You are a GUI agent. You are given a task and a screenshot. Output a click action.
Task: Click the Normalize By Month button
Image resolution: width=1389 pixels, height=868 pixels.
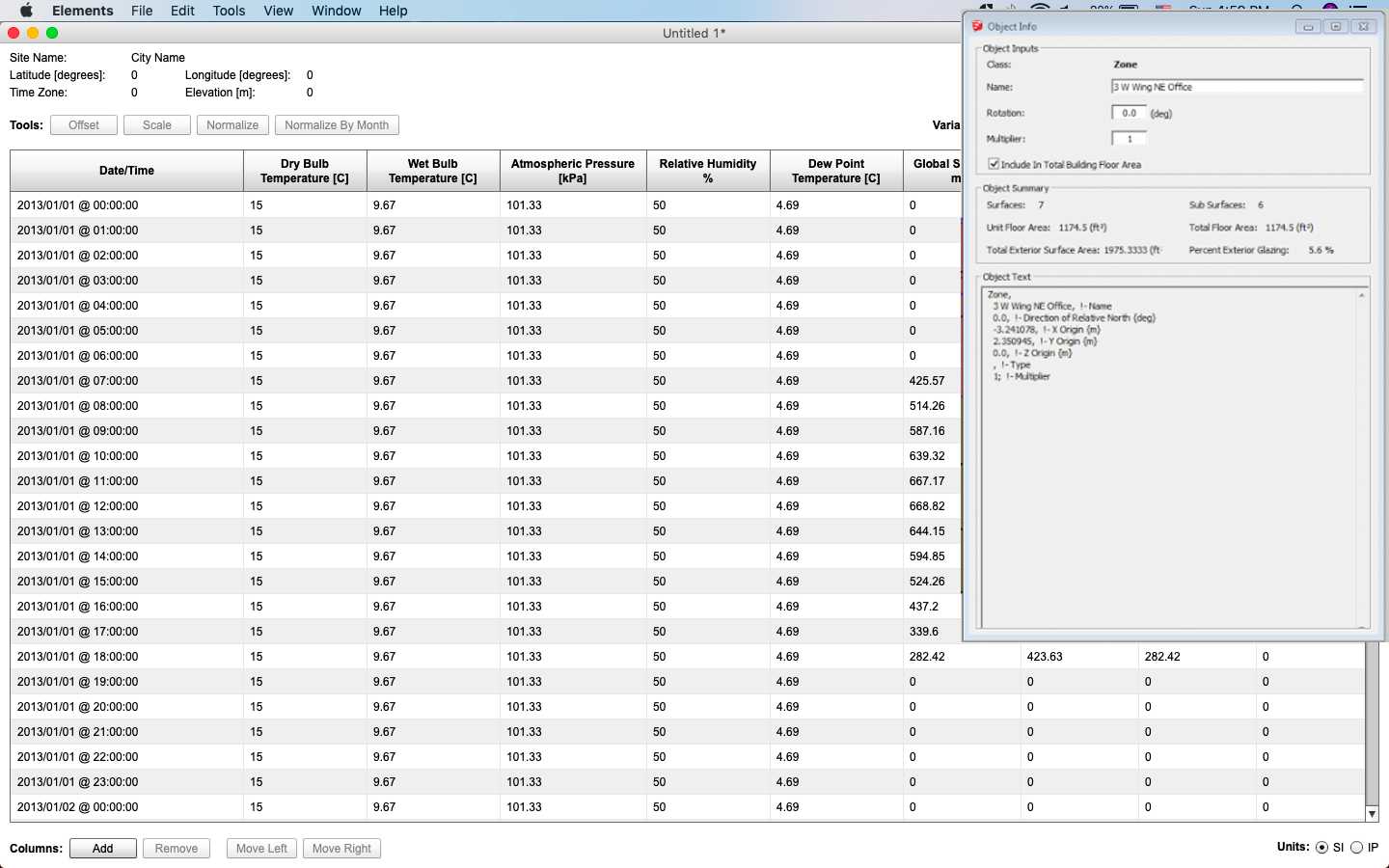click(x=337, y=125)
